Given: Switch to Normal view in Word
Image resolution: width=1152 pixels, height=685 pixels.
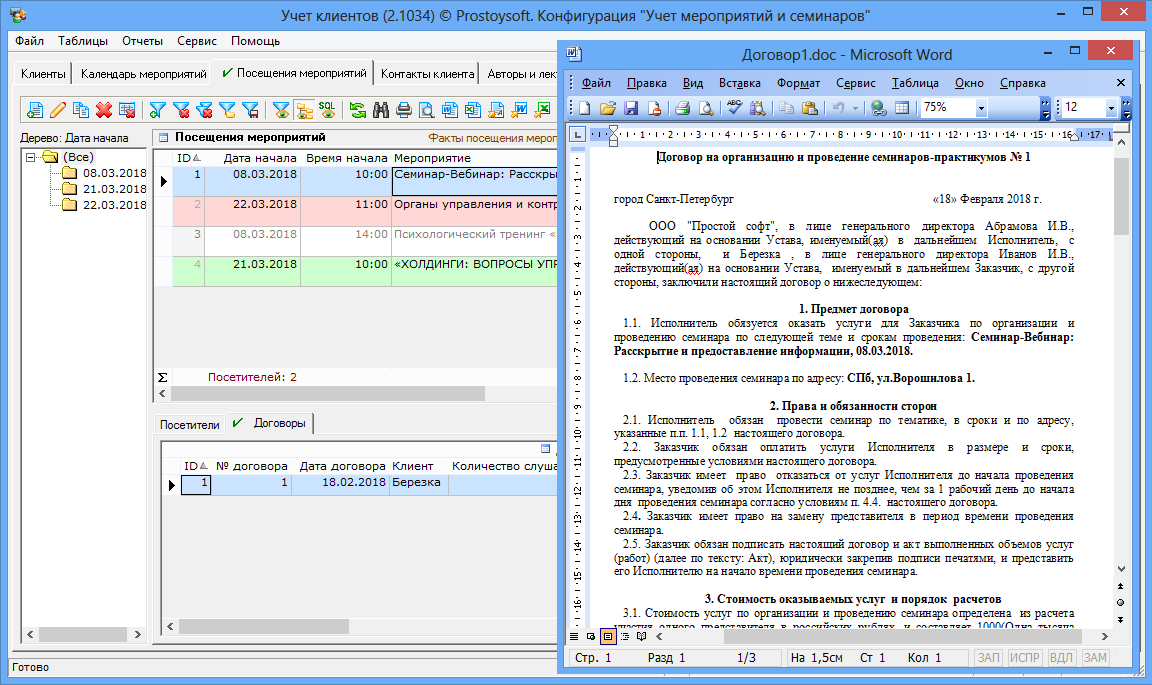Looking at the screenshot, I should pos(575,636).
